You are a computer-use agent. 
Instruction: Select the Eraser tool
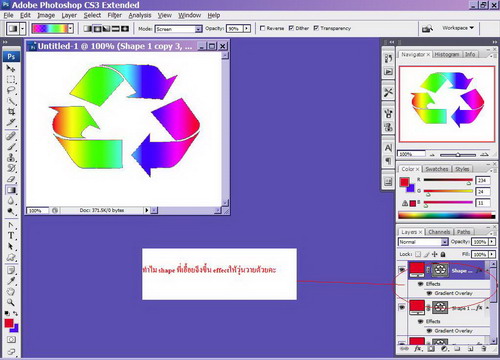[11, 179]
